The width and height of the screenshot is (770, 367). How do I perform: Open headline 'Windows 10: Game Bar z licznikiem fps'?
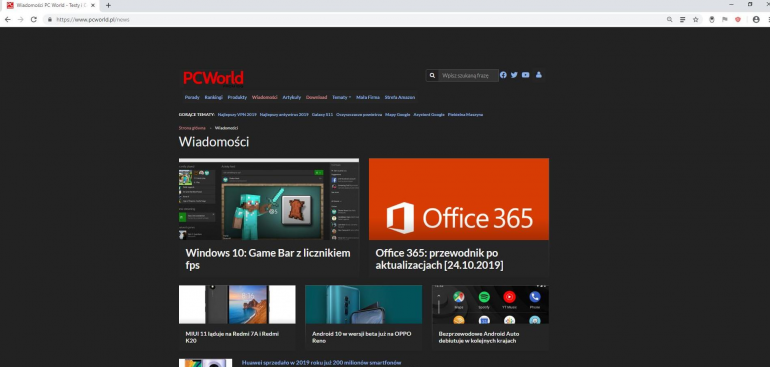(x=268, y=259)
